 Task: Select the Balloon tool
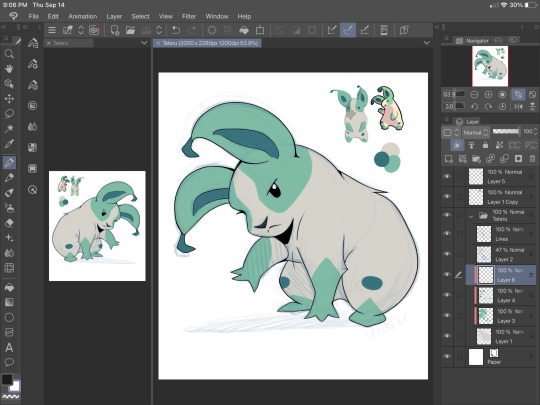coord(9,362)
